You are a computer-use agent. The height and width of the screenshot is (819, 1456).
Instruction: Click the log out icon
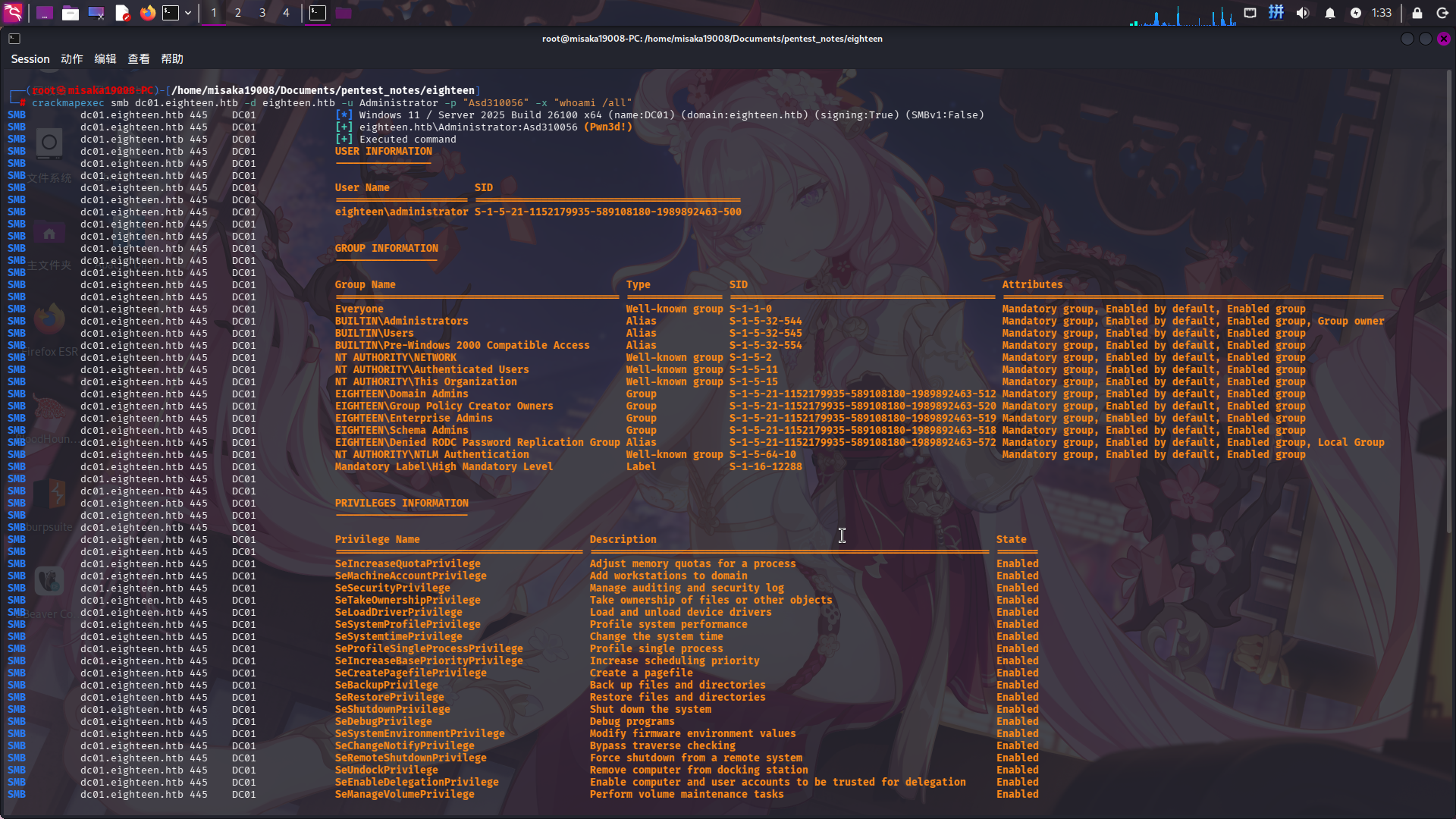click(x=1442, y=13)
